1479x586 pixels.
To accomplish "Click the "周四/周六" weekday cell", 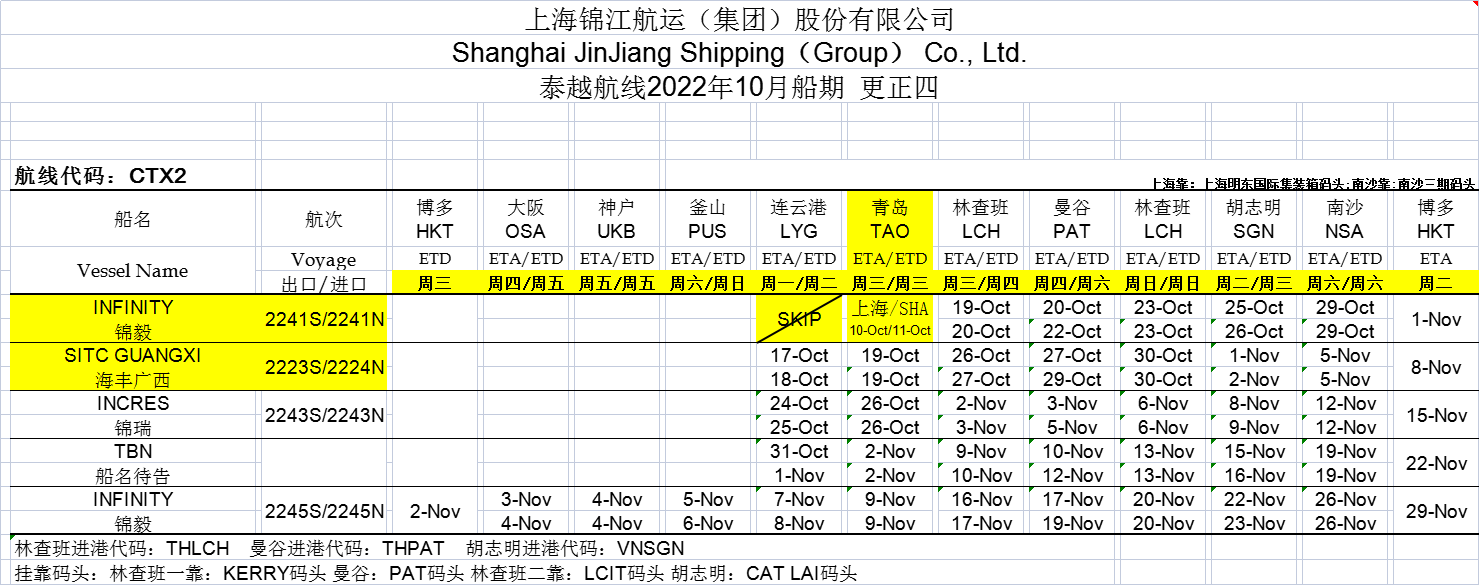I will [1072, 283].
